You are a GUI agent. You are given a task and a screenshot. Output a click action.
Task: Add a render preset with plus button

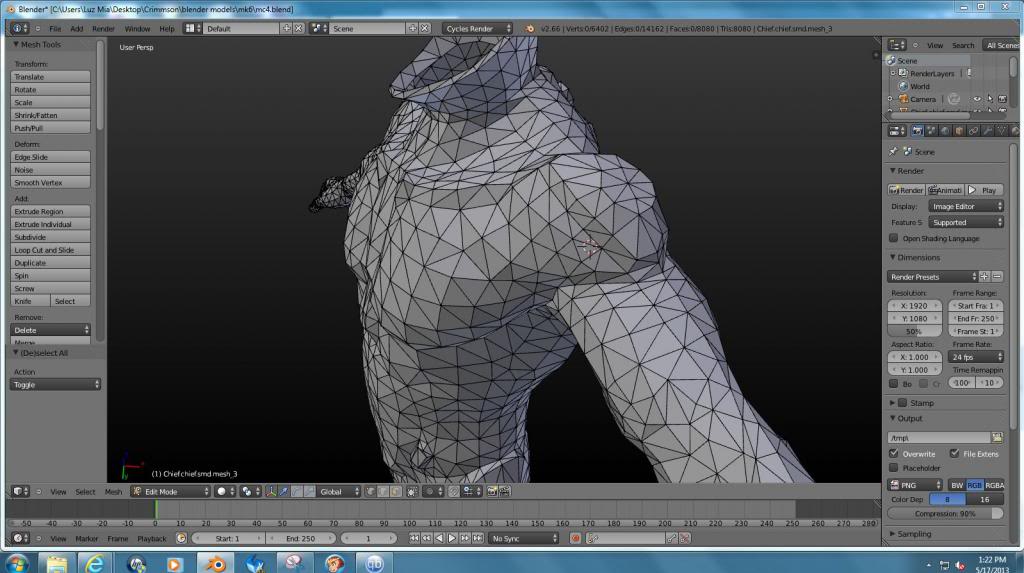point(984,276)
